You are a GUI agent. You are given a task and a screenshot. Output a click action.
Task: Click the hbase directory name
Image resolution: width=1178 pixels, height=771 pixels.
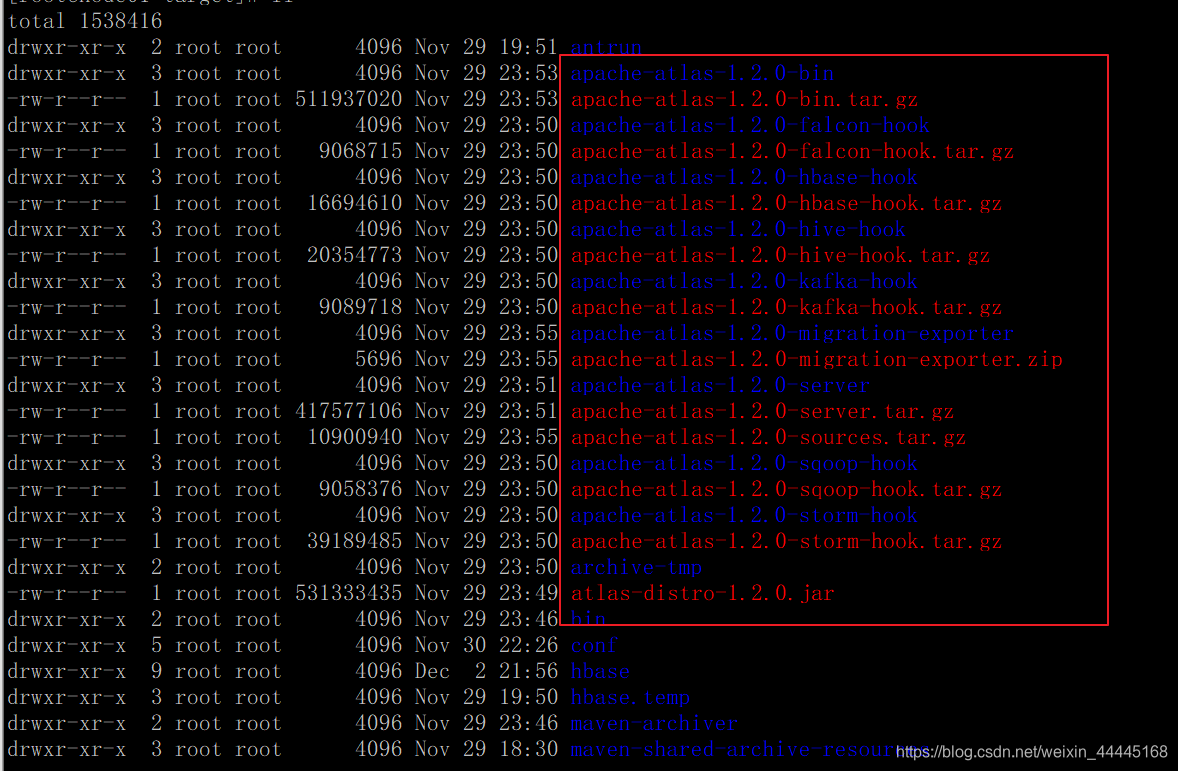click(x=600, y=672)
